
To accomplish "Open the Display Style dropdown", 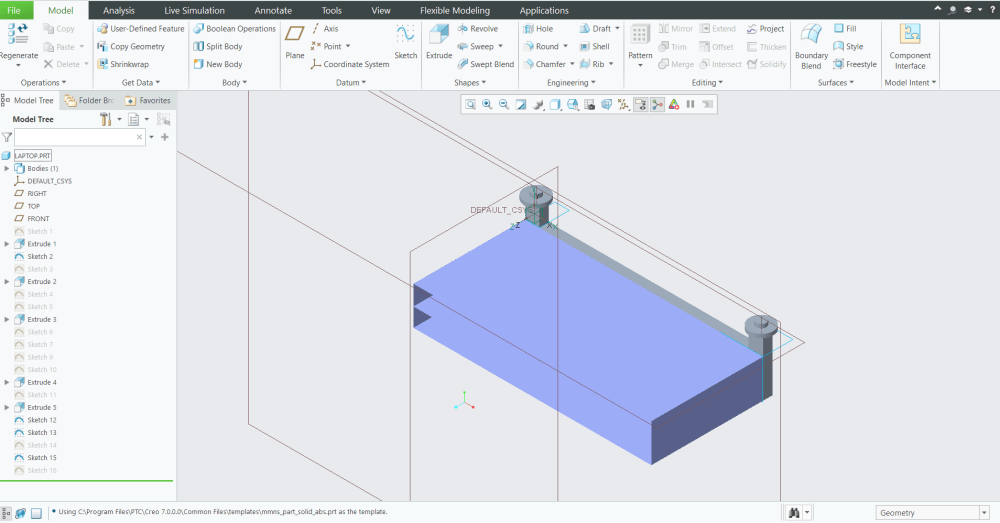I will 555,105.
